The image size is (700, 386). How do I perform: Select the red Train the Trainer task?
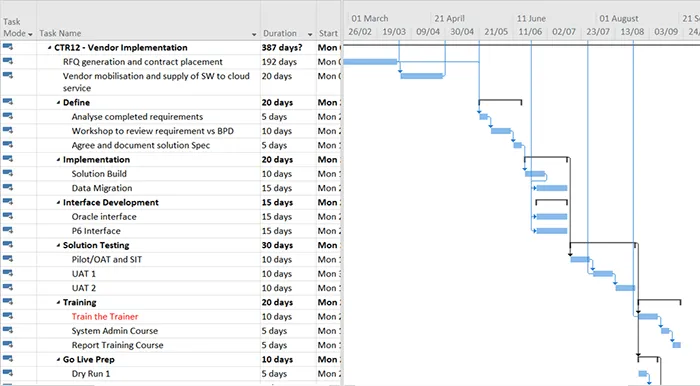pyautogui.click(x=105, y=316)
